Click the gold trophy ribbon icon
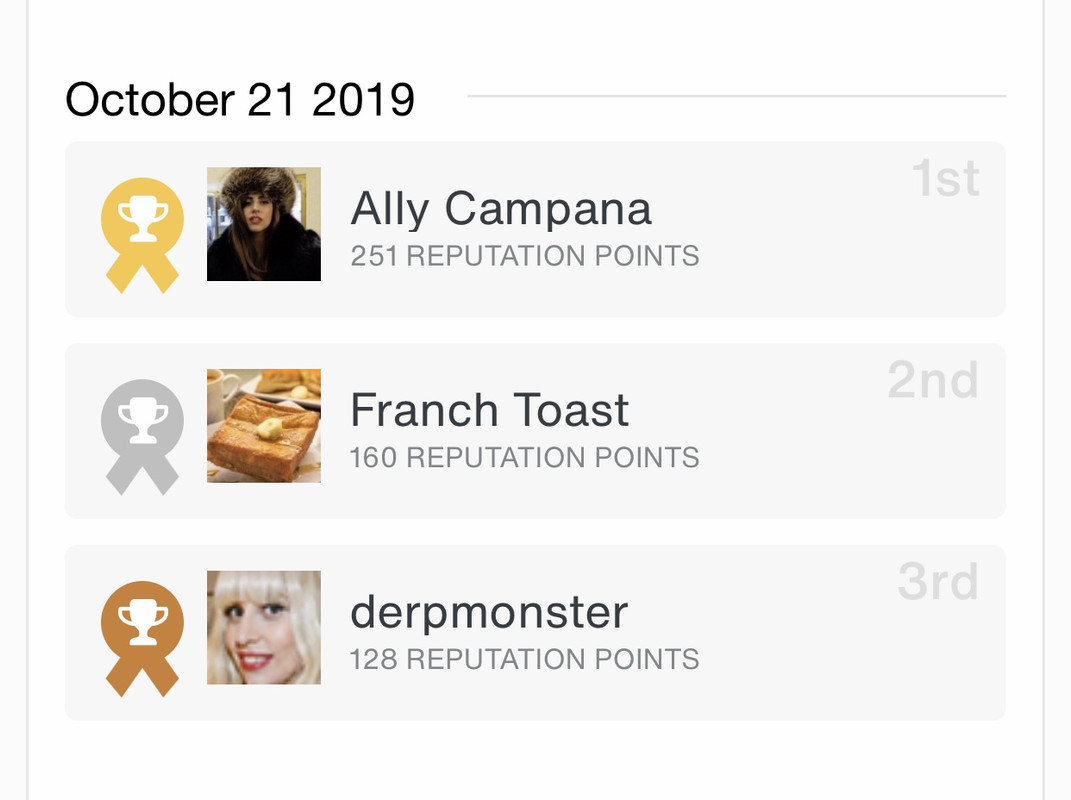Screen dimensions: 1071x800 pos(142,235)
